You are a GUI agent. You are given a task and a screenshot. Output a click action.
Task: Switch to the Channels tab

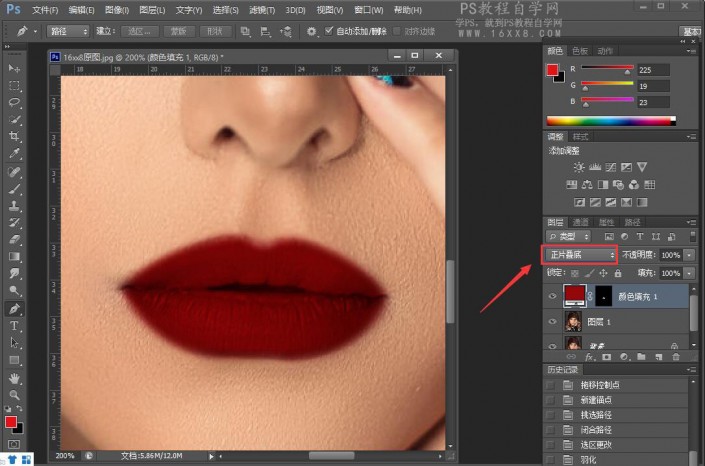coord(580,222)
